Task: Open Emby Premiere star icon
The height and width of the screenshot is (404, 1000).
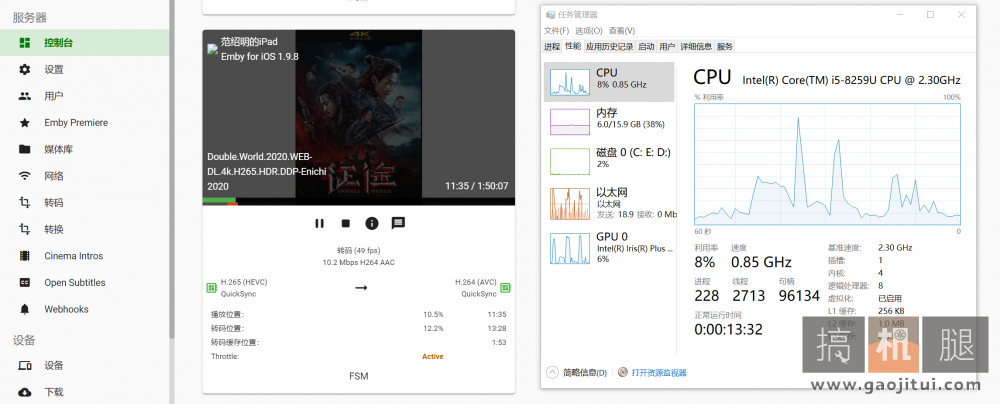Action: point(25,123)
